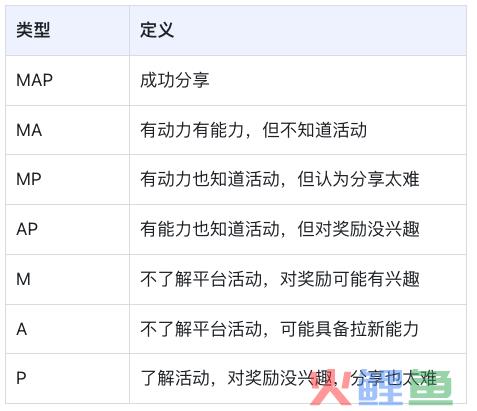Select the MP type cell
Screen dimensions: 477x411
tap(67, 179)
